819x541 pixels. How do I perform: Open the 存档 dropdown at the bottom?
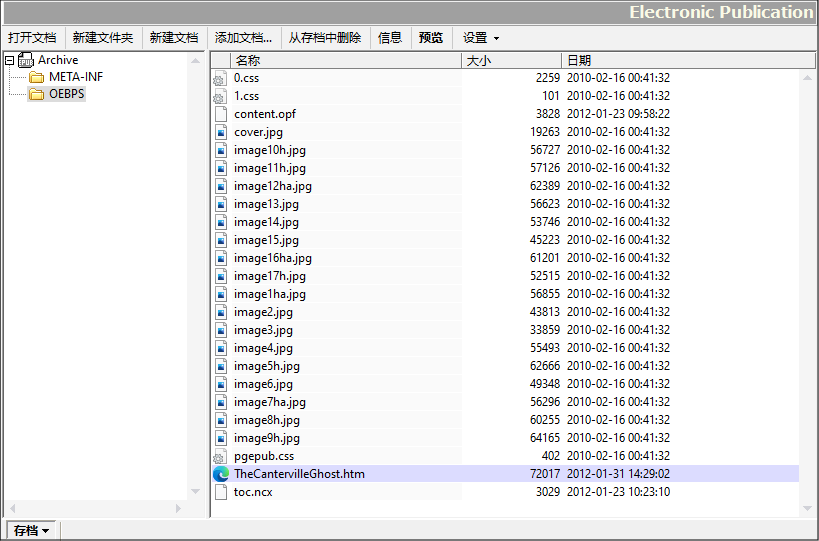(x=31, y=531)
